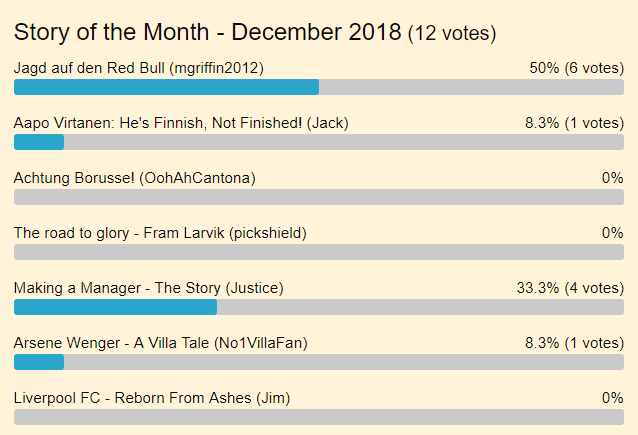Click the 33.3% (4 votes) result
Viewport: 638px width, 435px height.
pyautogui.click(x=570, y=288)
